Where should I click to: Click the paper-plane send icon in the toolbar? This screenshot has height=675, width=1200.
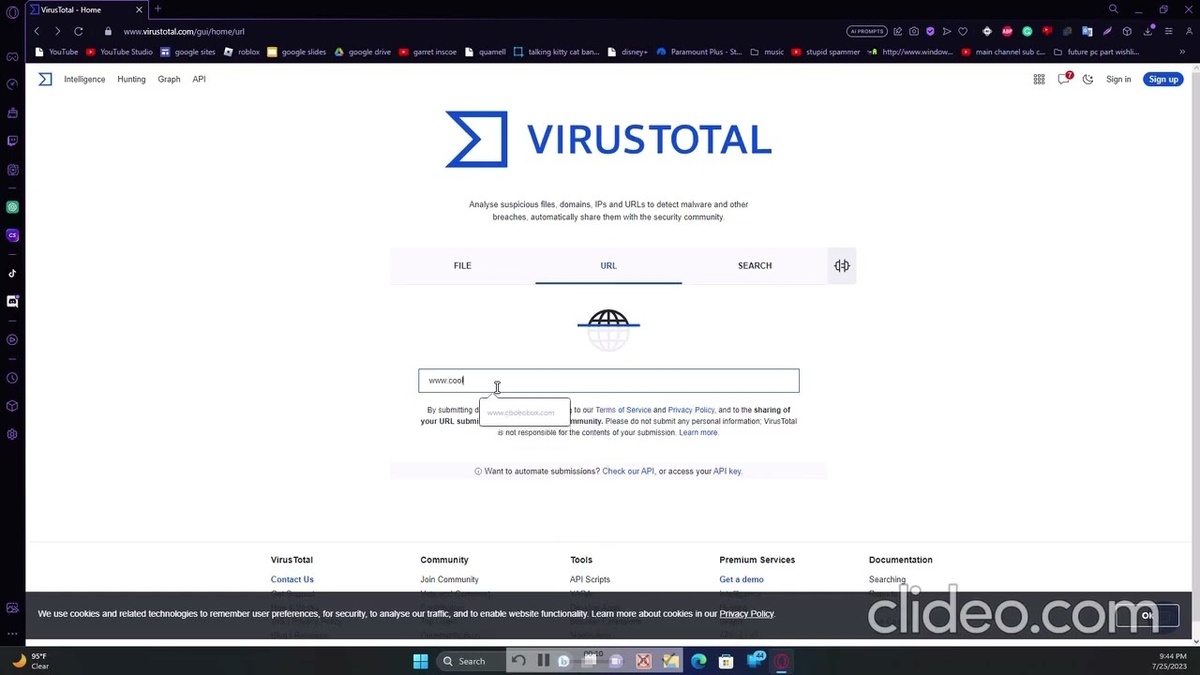point(946,31)
